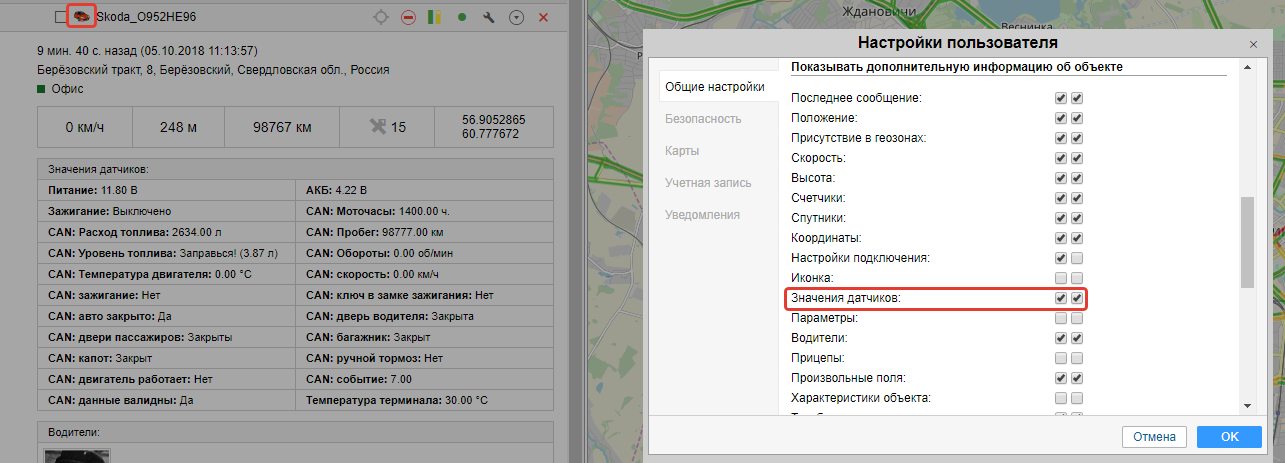Screen dimensions: 1285x463
Task: Remove the unit with the red X icon
Action: (543, 17)
